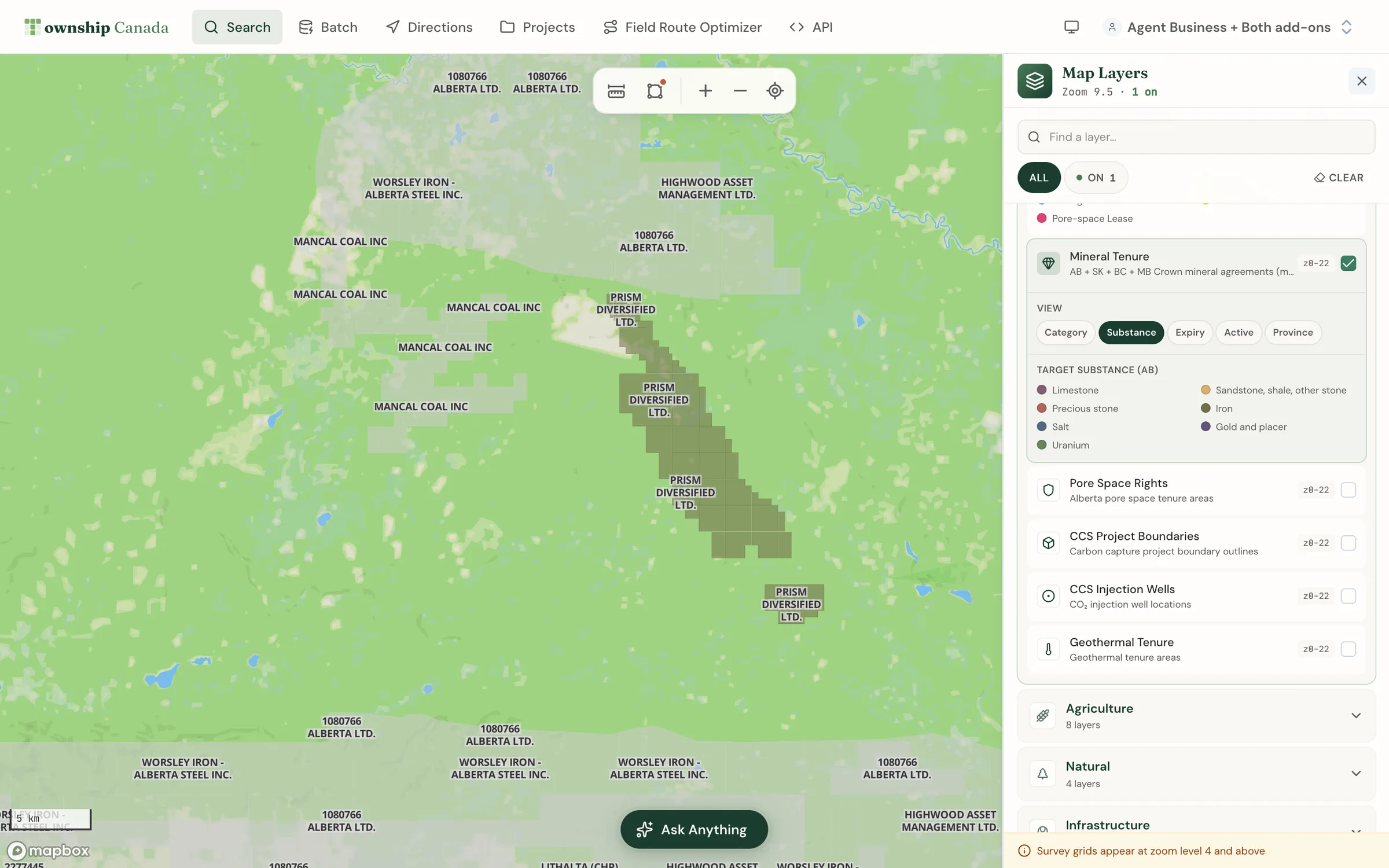Screen dimensions: 1389x868
Task: Click the CCS Injection Wells target icon
Action: coord(1048,596)
